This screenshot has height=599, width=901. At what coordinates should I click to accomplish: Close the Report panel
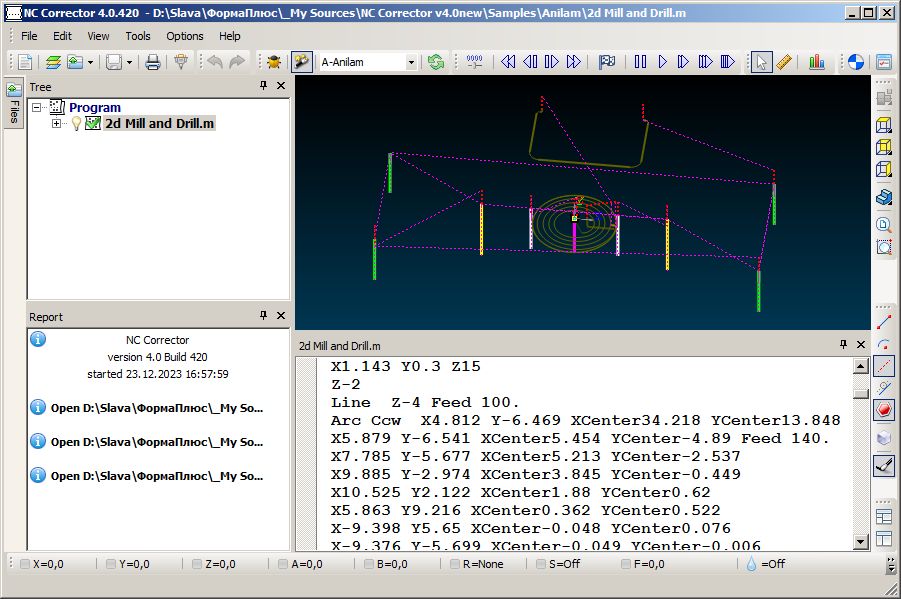pos(281,315)
